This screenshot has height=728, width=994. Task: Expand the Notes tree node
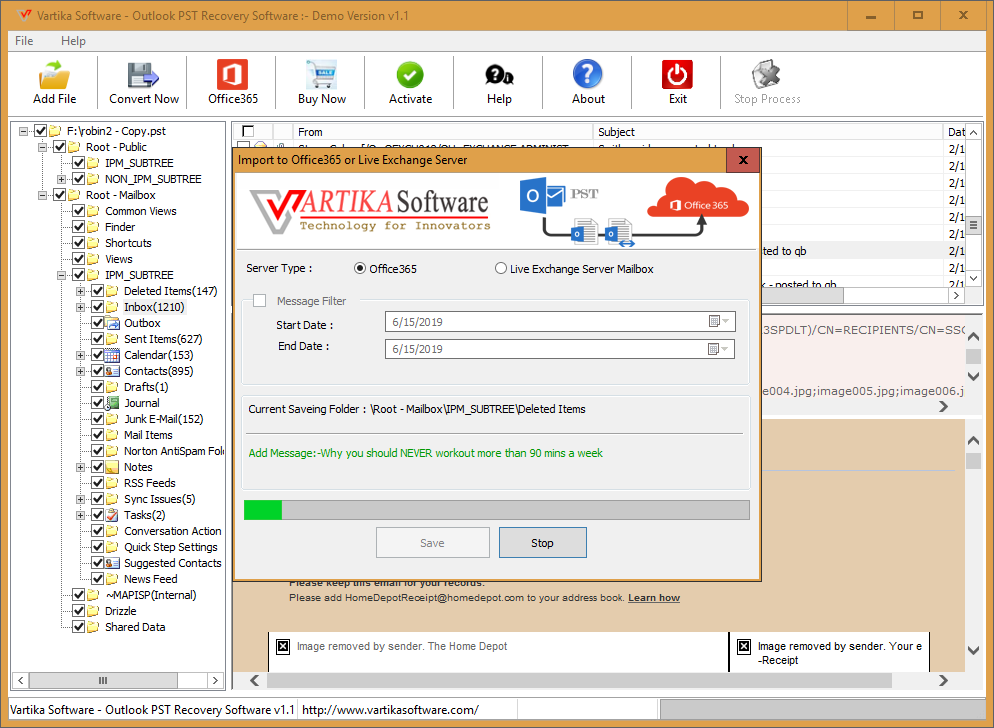click(81, 467)
